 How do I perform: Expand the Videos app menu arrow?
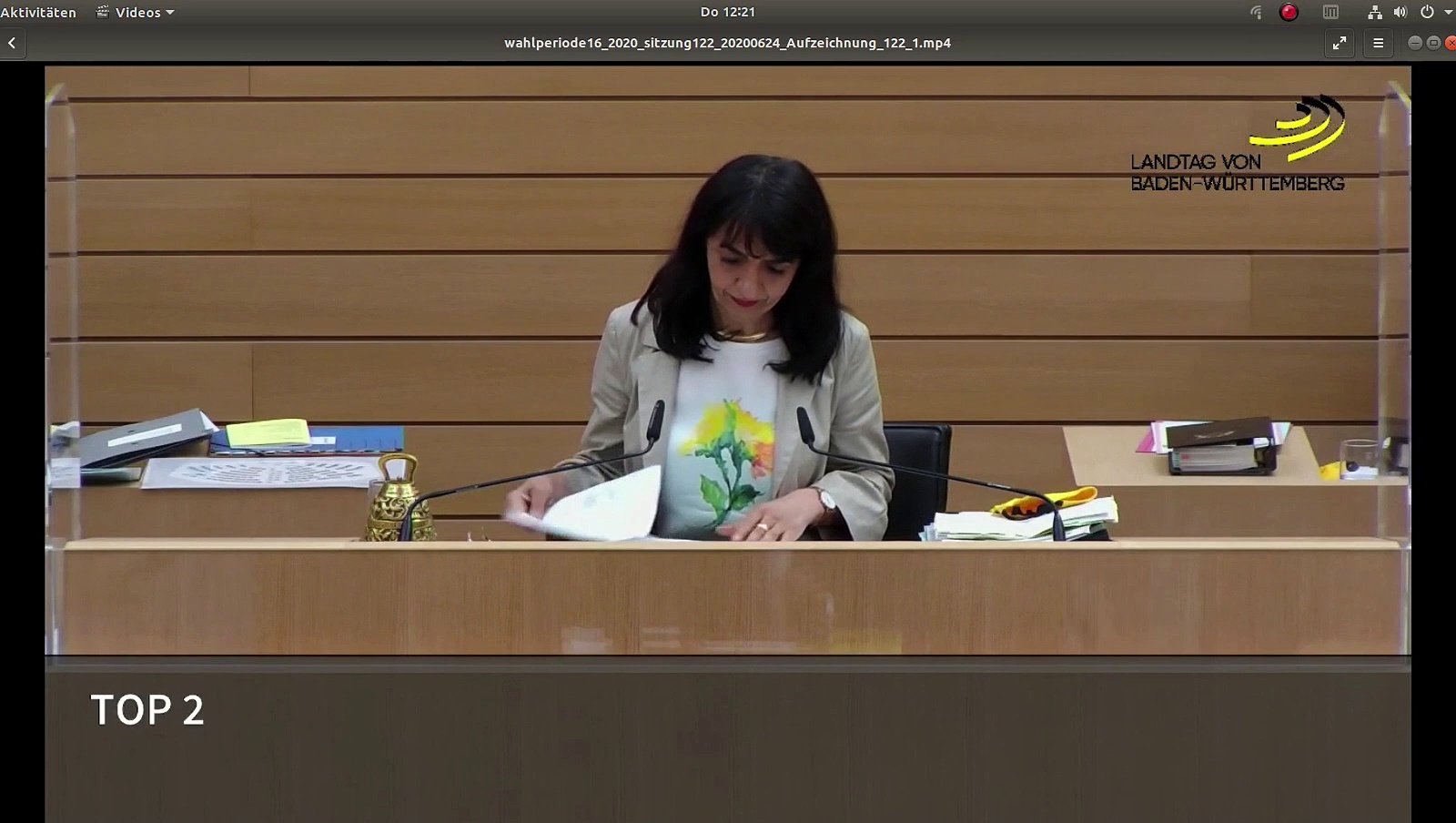(x=170, y=13)
